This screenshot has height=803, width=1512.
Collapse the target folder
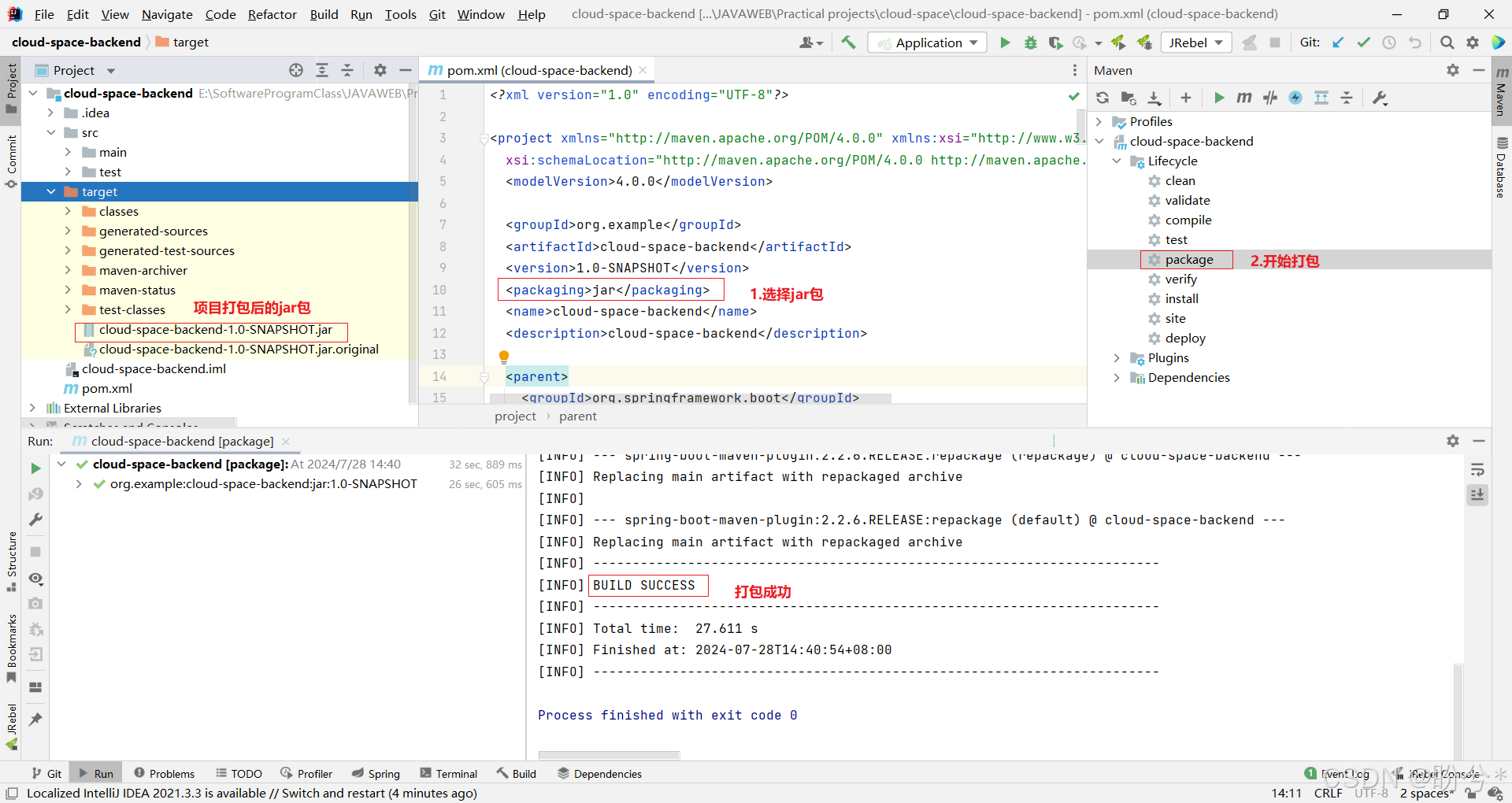[x=51, y=191]
